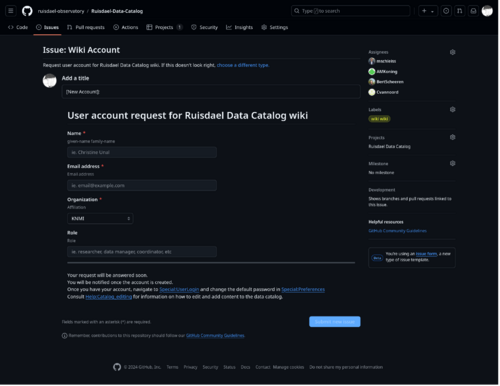Click the Ruisdael Data Catalog project entry
This screenshot has width=500, height=386.
click(389, 147)
